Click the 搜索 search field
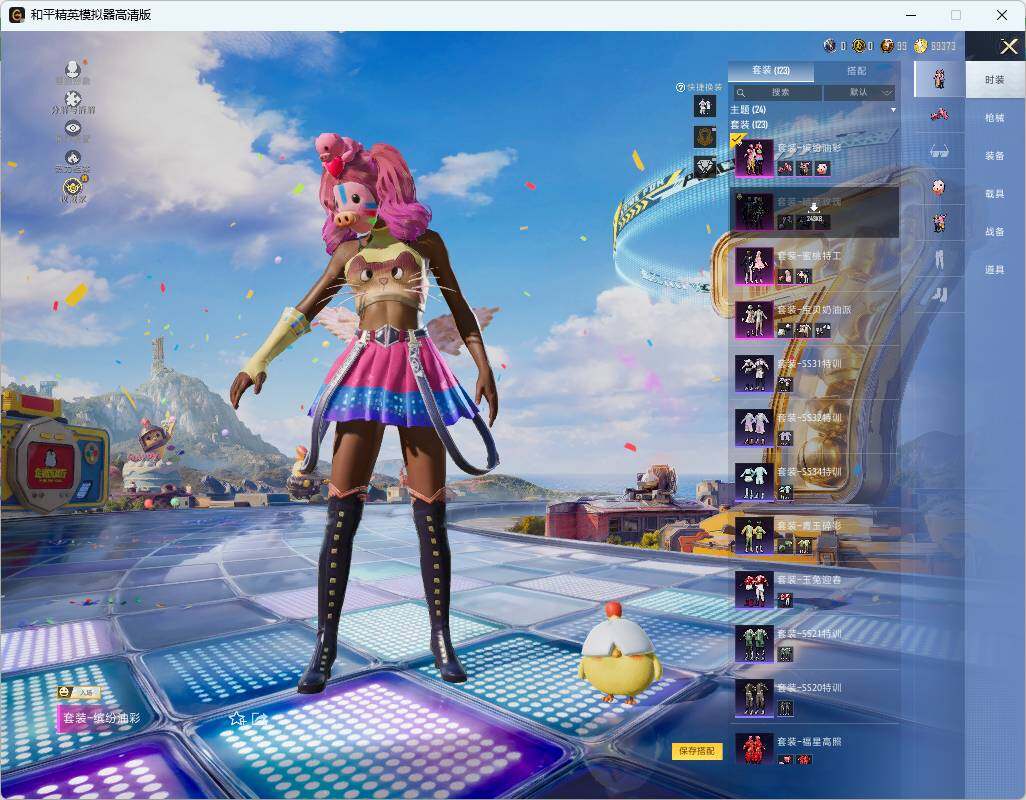This screenshot has width=1026, height=800. (777, 92)
